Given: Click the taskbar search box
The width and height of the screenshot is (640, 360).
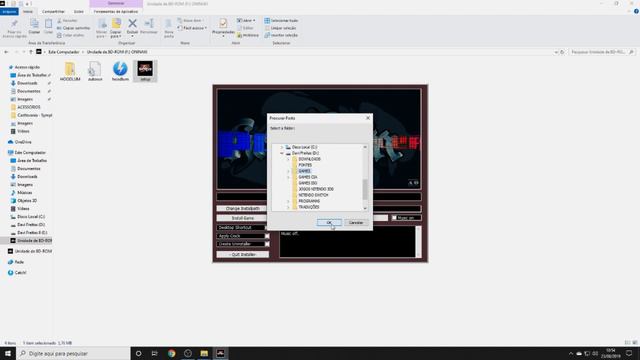Looking at the screenshot, I should (x=73, y=353).
